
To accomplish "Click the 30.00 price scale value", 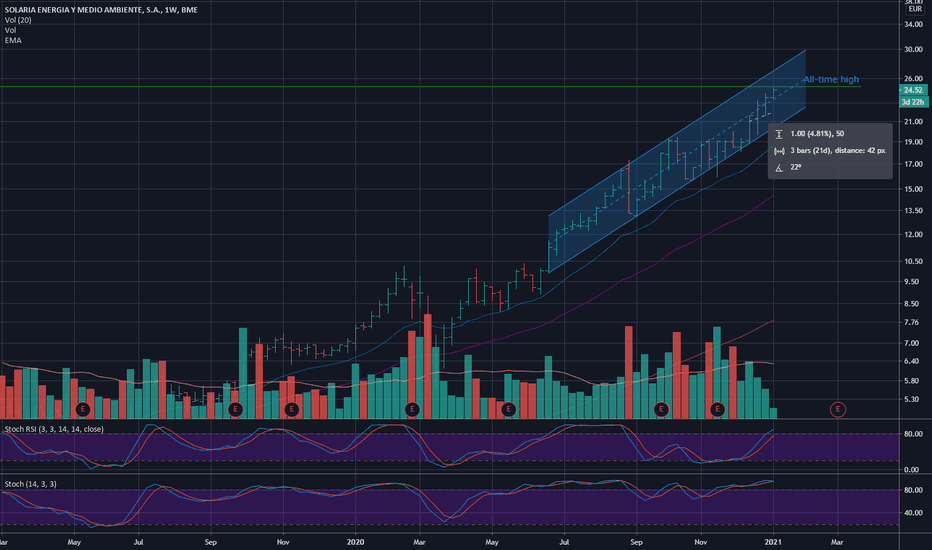I will 914,49.
